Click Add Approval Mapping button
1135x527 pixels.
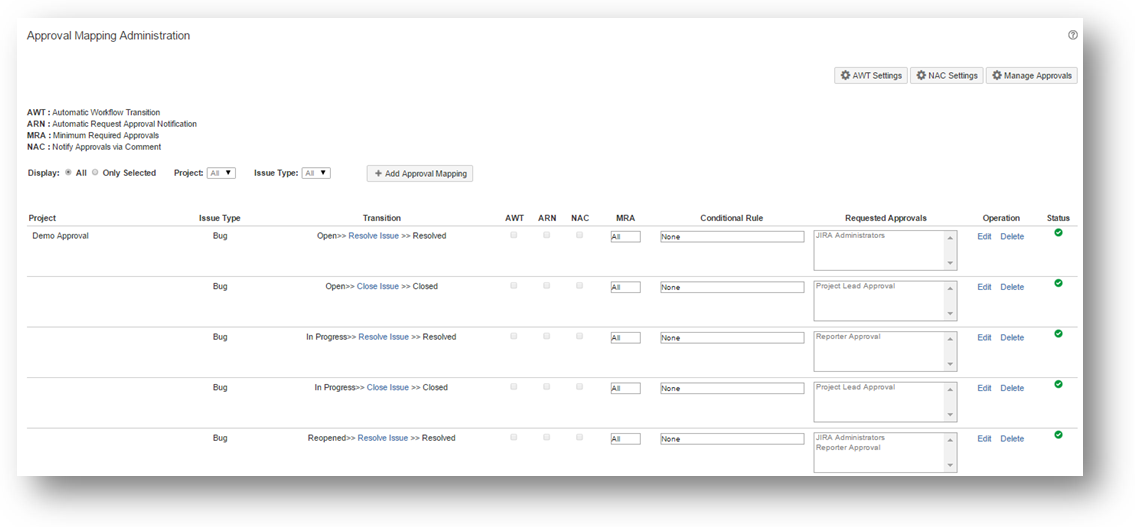420,174
